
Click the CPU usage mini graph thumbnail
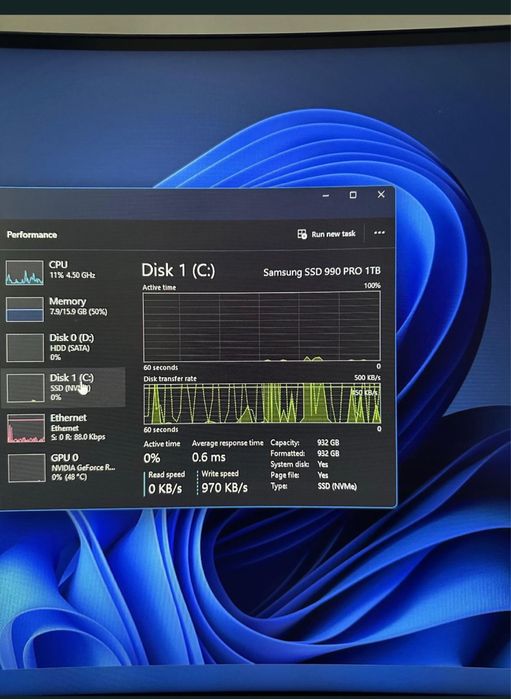25,272
